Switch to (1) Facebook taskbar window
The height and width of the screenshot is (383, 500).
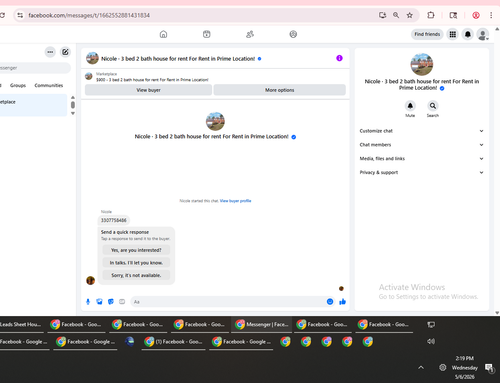pyautogui.click(x=173, y=342)
